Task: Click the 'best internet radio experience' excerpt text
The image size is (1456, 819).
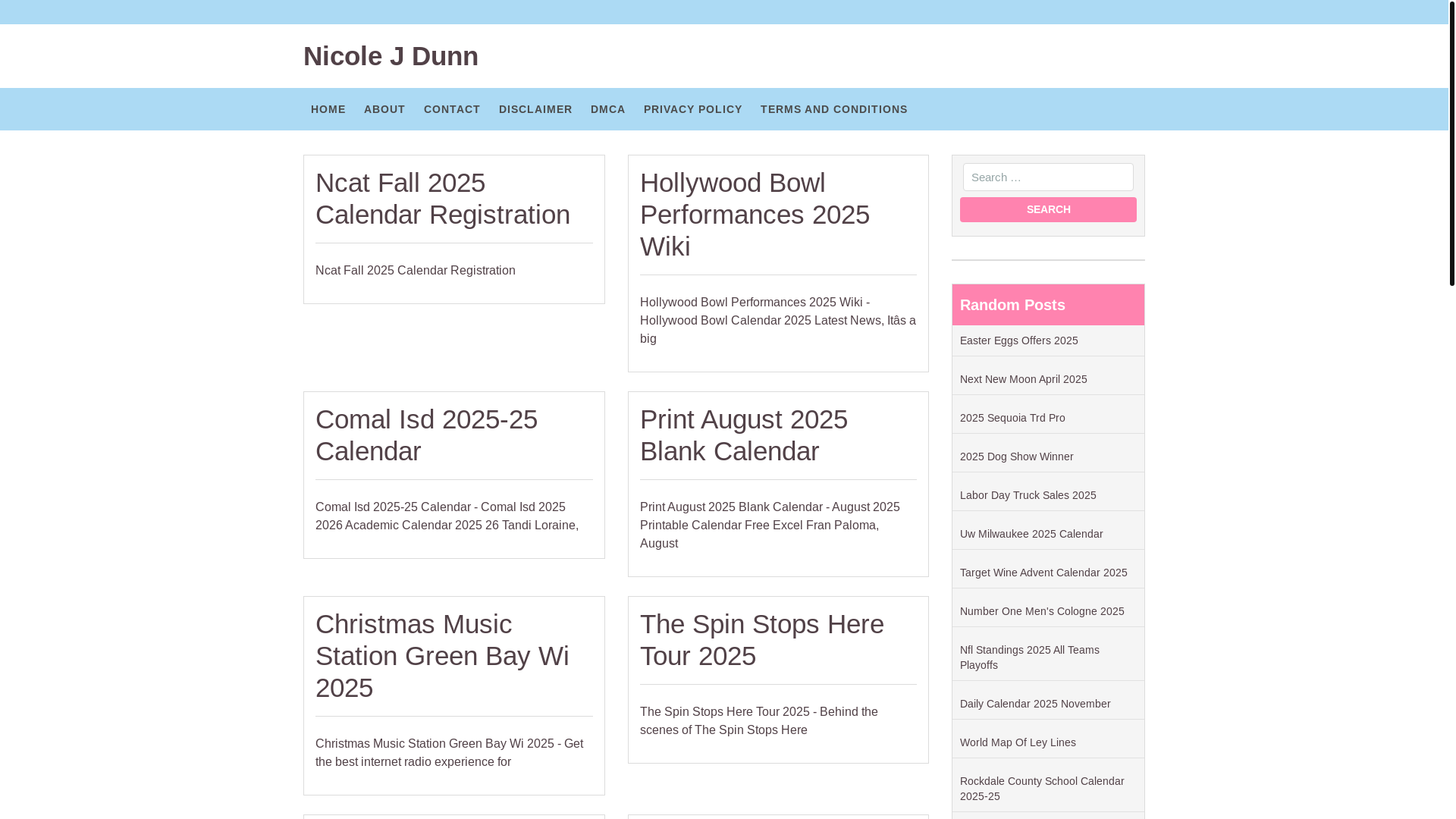Action: tap(449, 753)
